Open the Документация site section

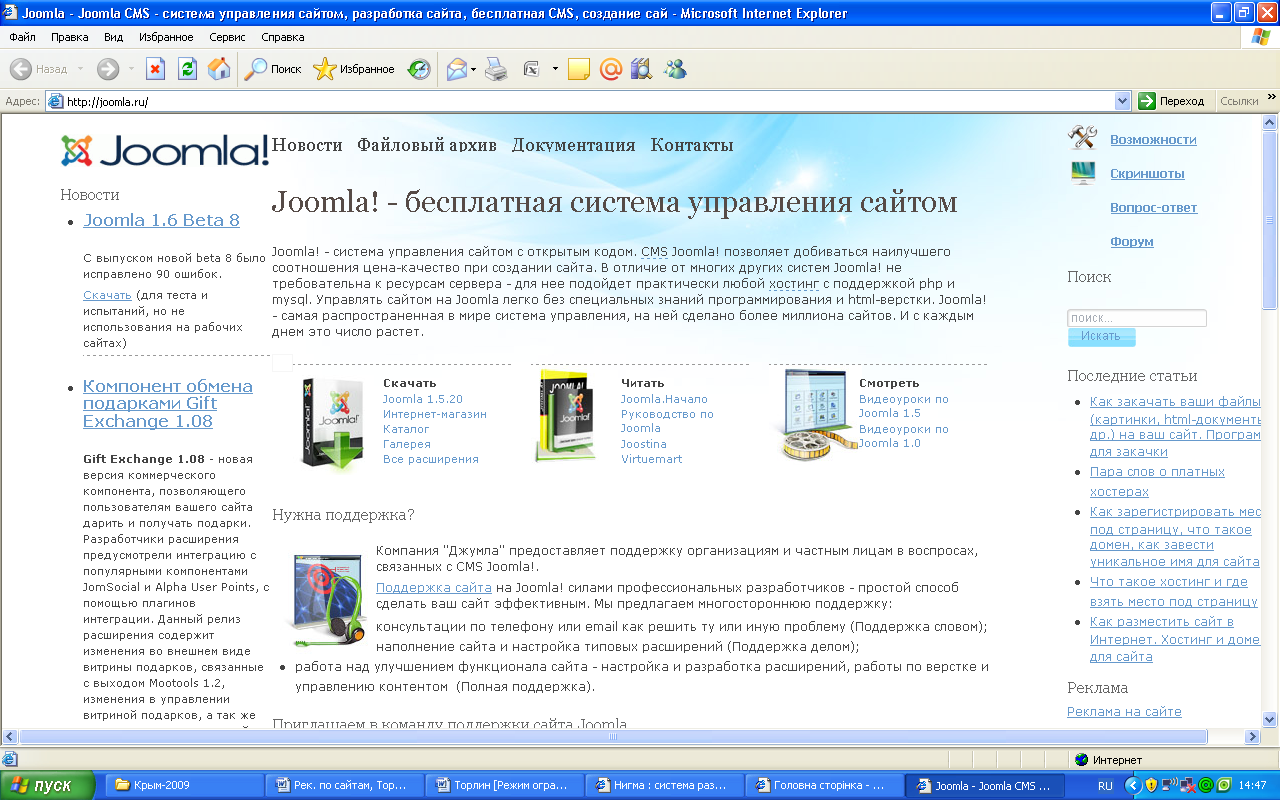coord(574,145)
